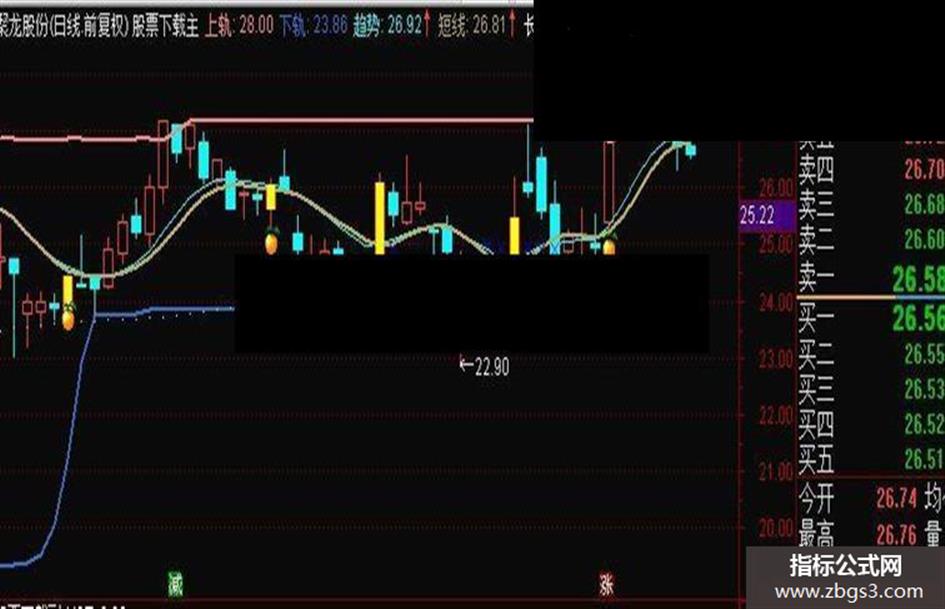
Task: Select the 卖一 26.58 ask row
Action: click(871, 278)
